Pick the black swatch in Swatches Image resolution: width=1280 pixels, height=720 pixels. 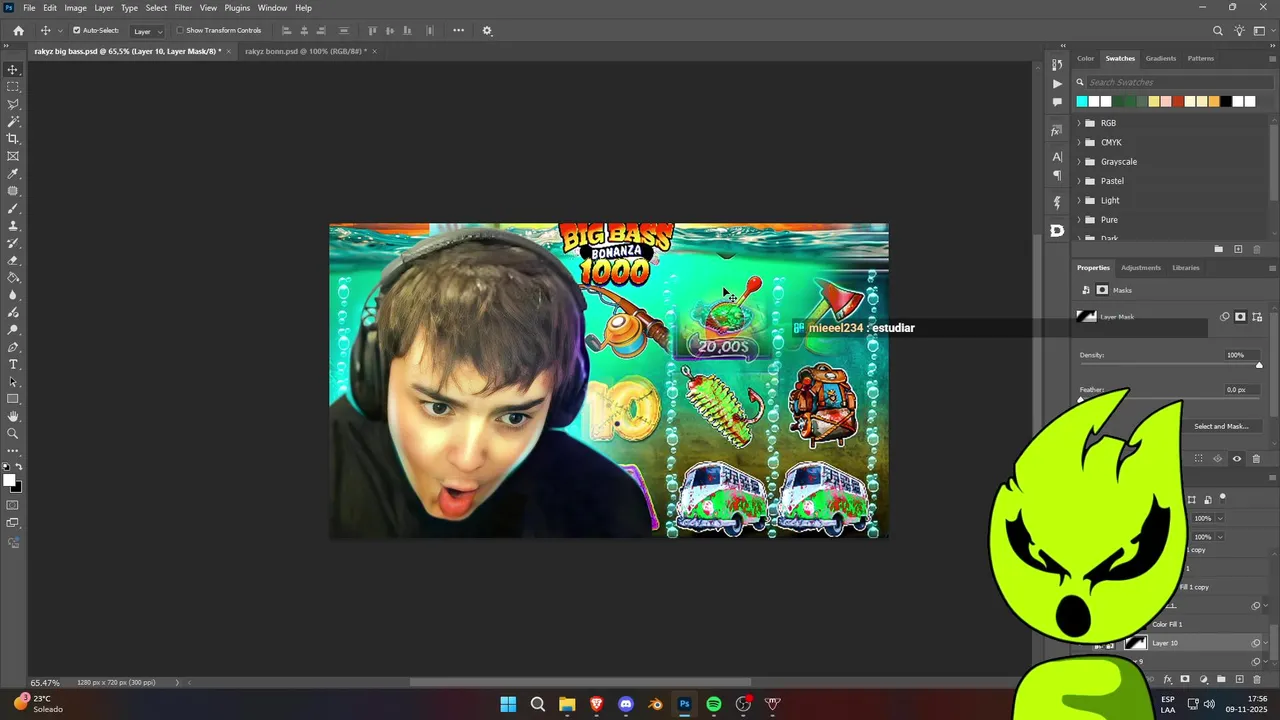(1226, 101)
